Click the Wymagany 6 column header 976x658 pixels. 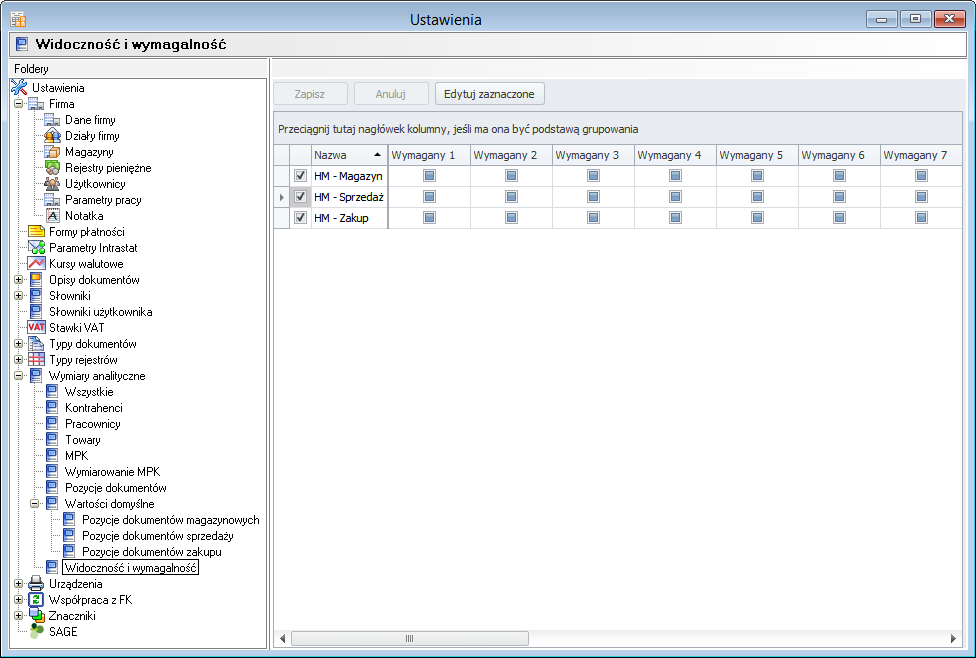click(x=840, y=155)
